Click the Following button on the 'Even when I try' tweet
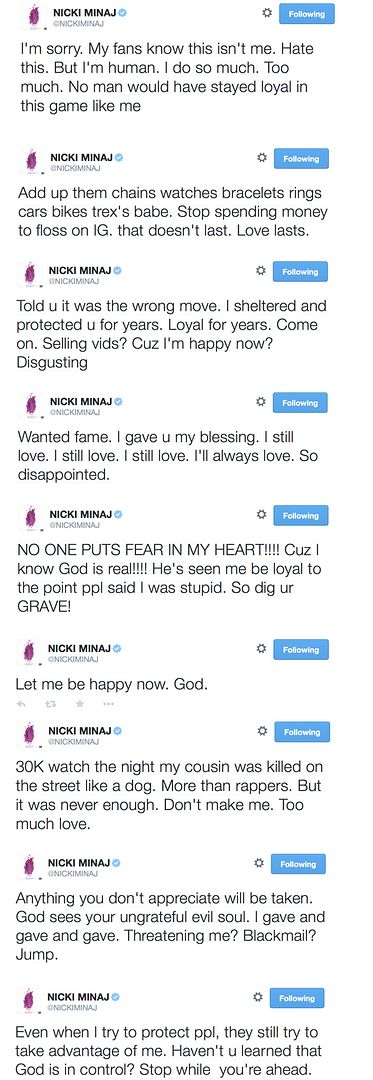The height and width of the screenshot is (1080, 373). 297,998
